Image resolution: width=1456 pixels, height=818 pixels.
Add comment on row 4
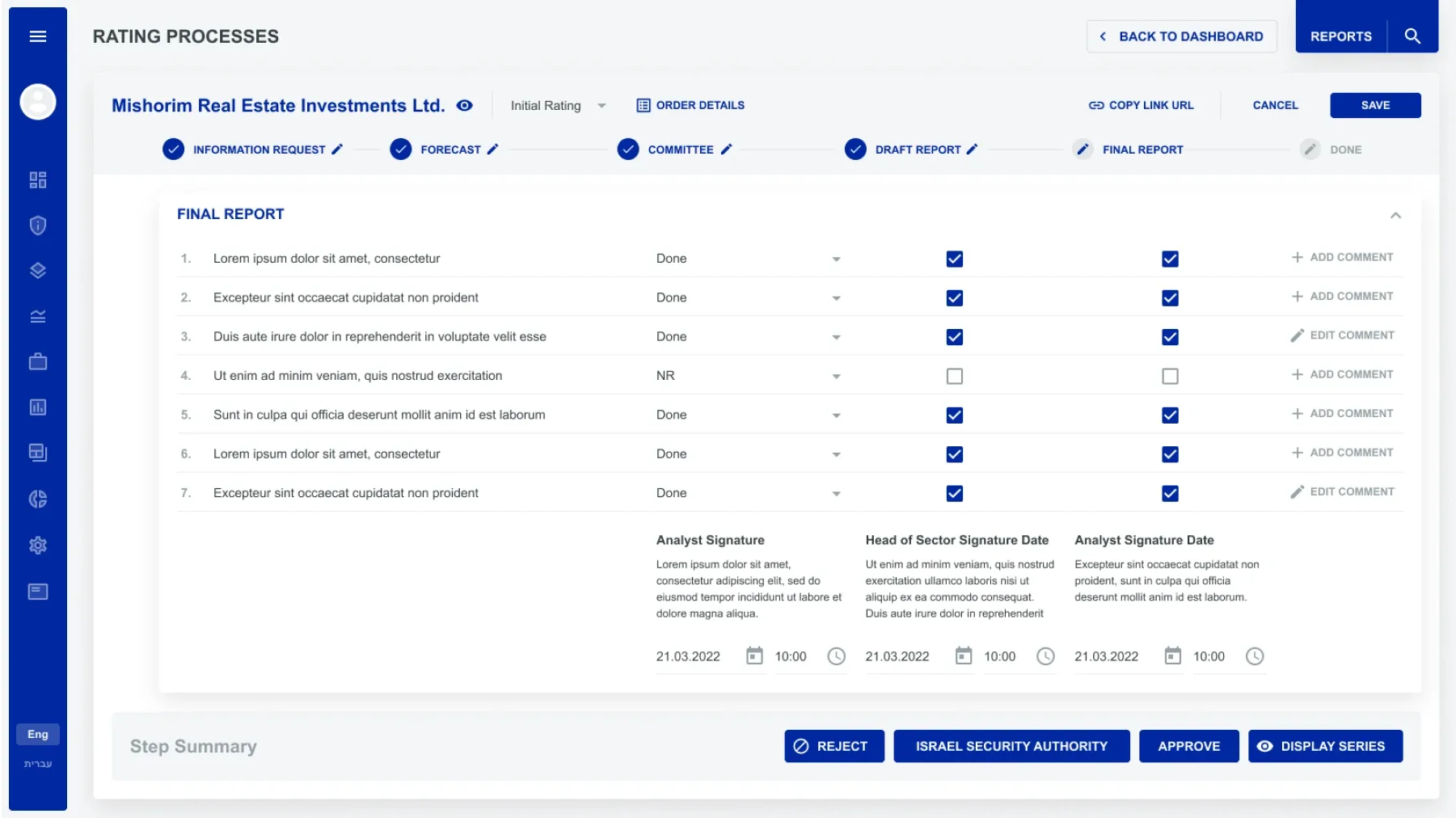point(1342,374)
